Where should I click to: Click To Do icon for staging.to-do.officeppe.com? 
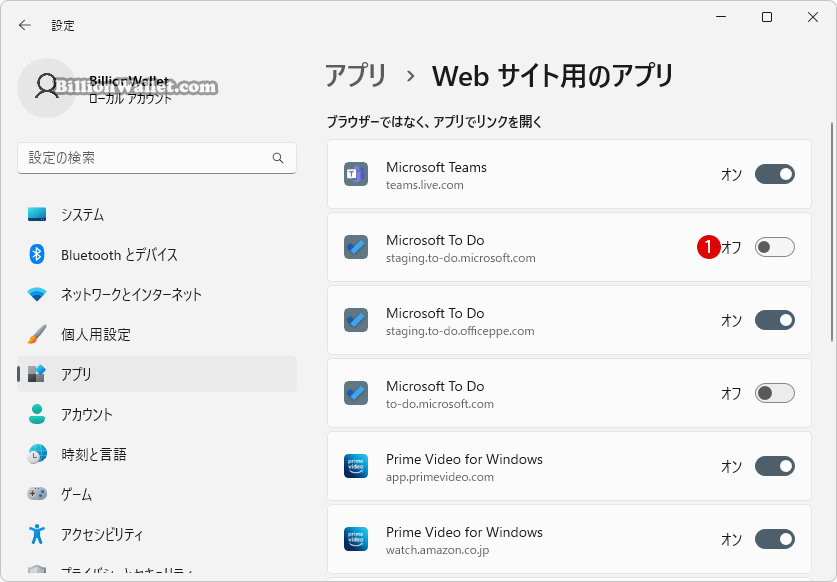pos(356,320)
